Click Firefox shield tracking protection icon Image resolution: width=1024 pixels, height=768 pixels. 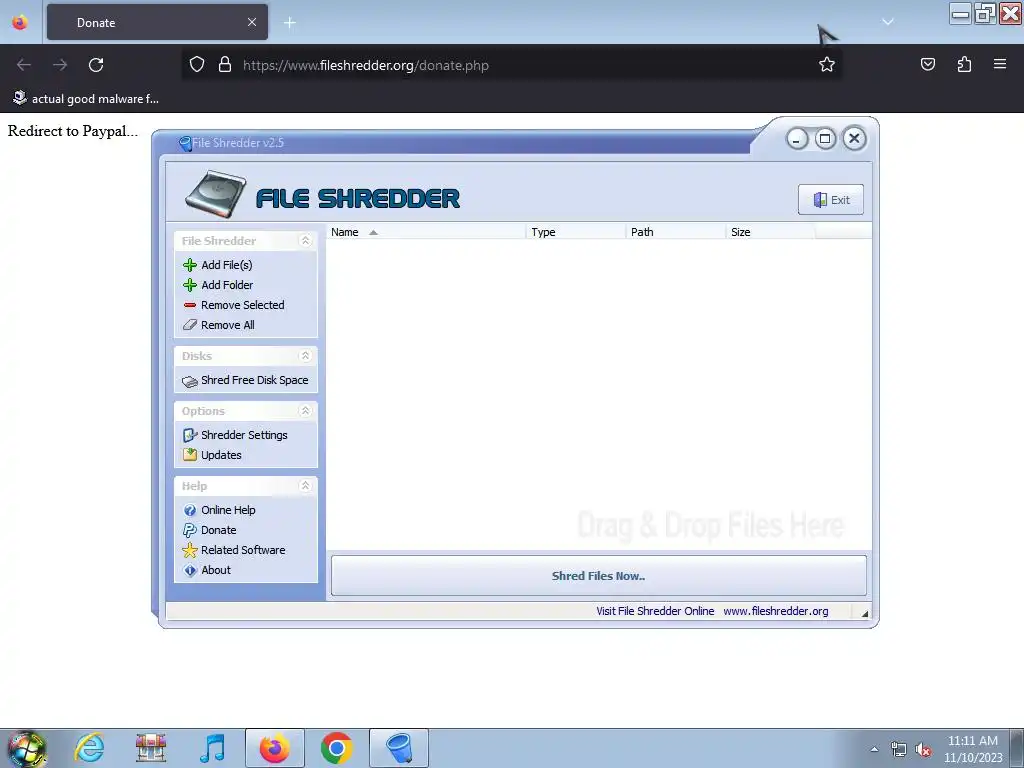point(197,65)
